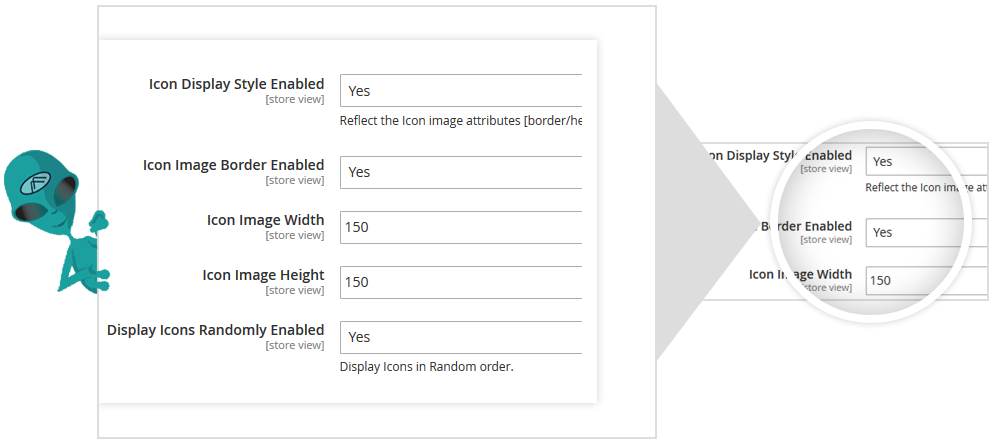Open the magnified Icon Display Style Enabled dropdown
Viewport: 993px width, 445px height.
pos(920,161)
